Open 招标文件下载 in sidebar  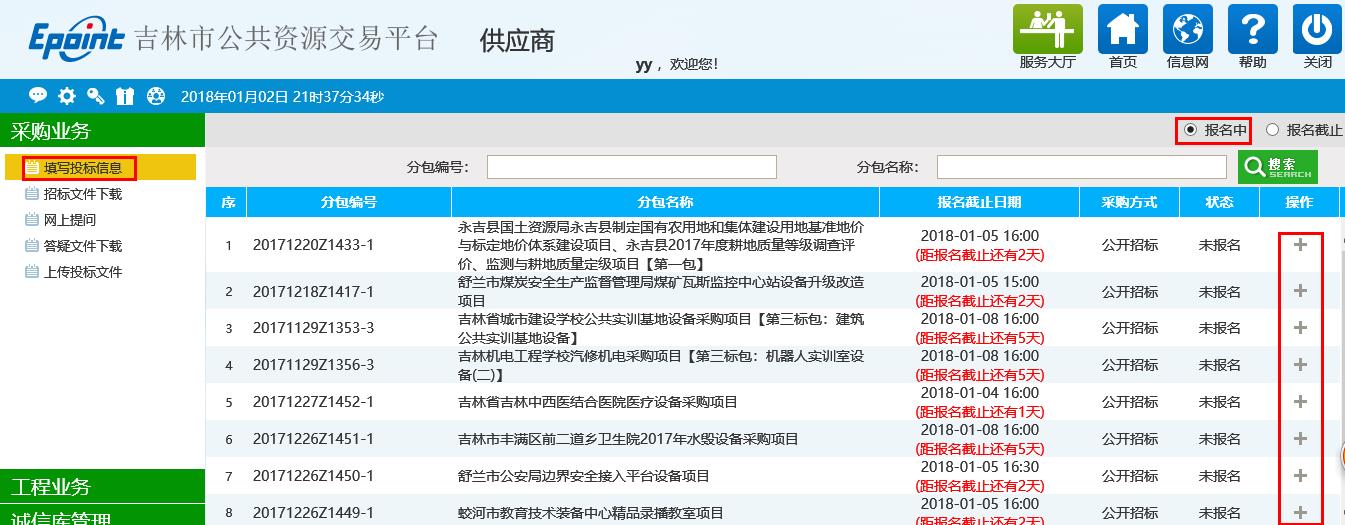[82, 194]
